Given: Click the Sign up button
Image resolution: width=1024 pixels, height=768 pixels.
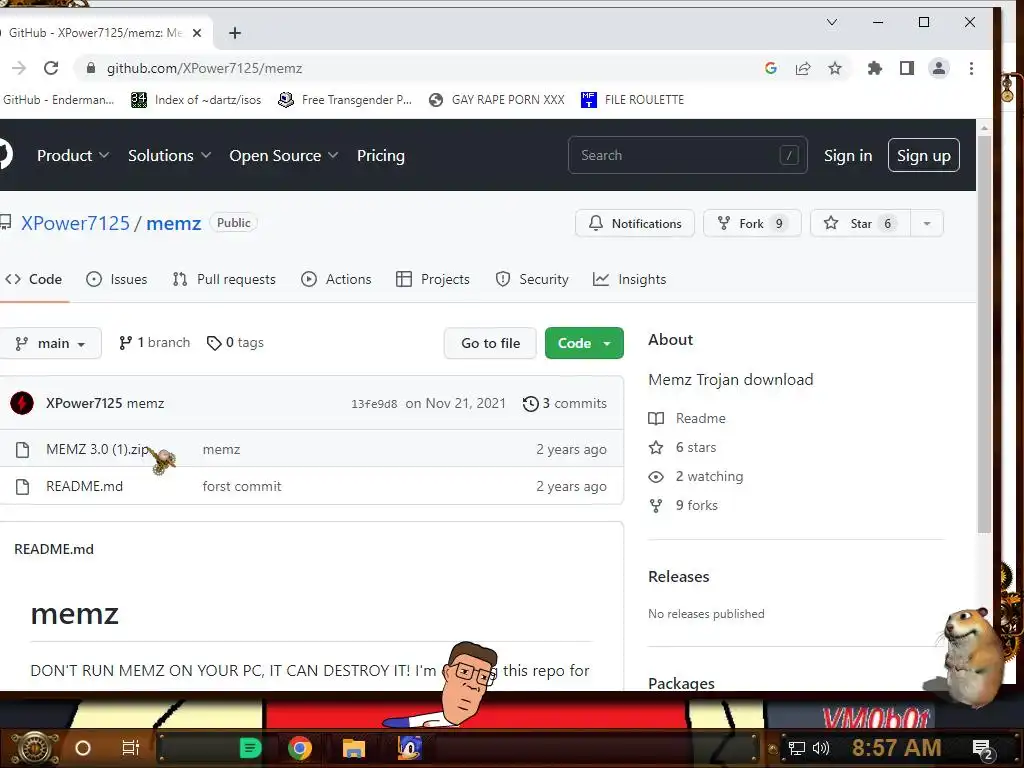Looking at the screenshot, I should [923, 155].
